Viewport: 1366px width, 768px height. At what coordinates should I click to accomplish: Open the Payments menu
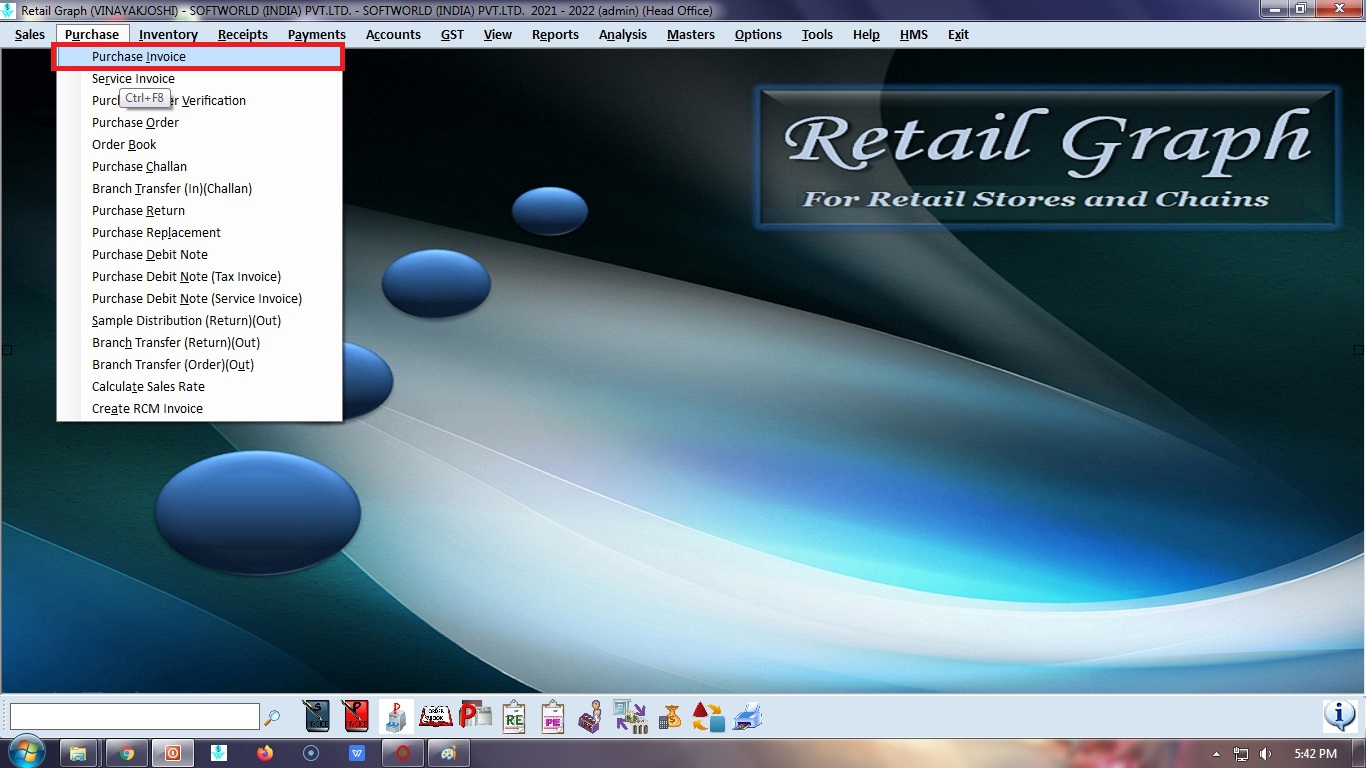(x=317, y=34)
